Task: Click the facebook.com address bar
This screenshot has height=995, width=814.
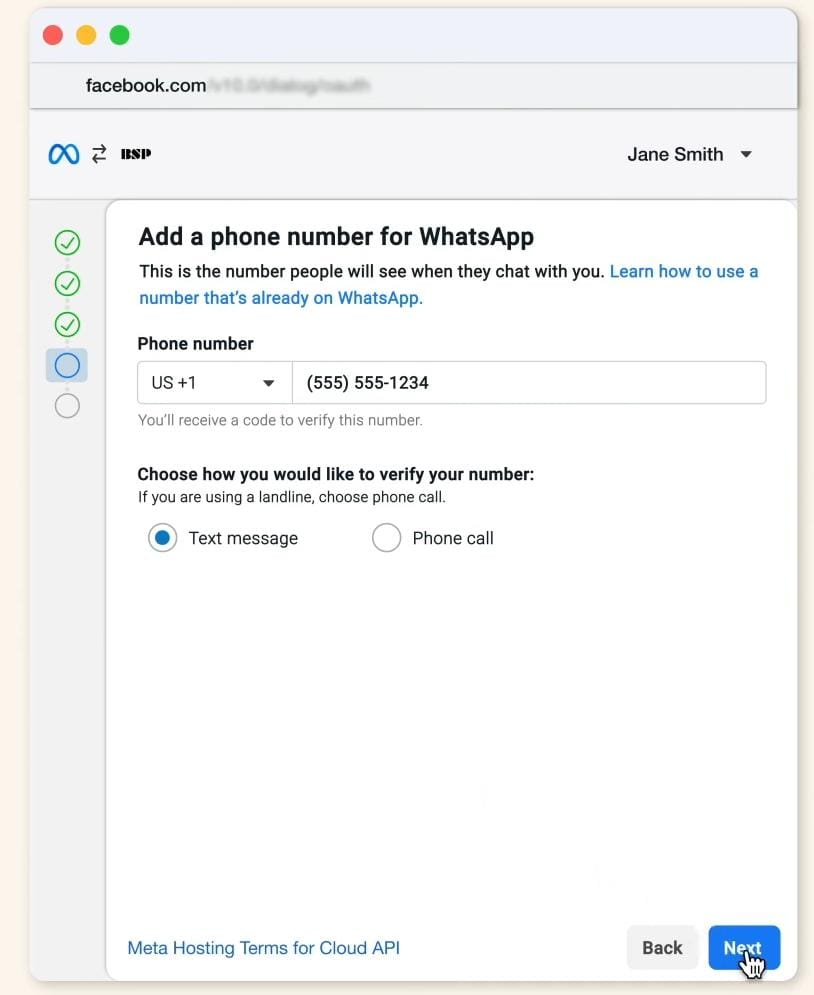Action: click(412, 86)
